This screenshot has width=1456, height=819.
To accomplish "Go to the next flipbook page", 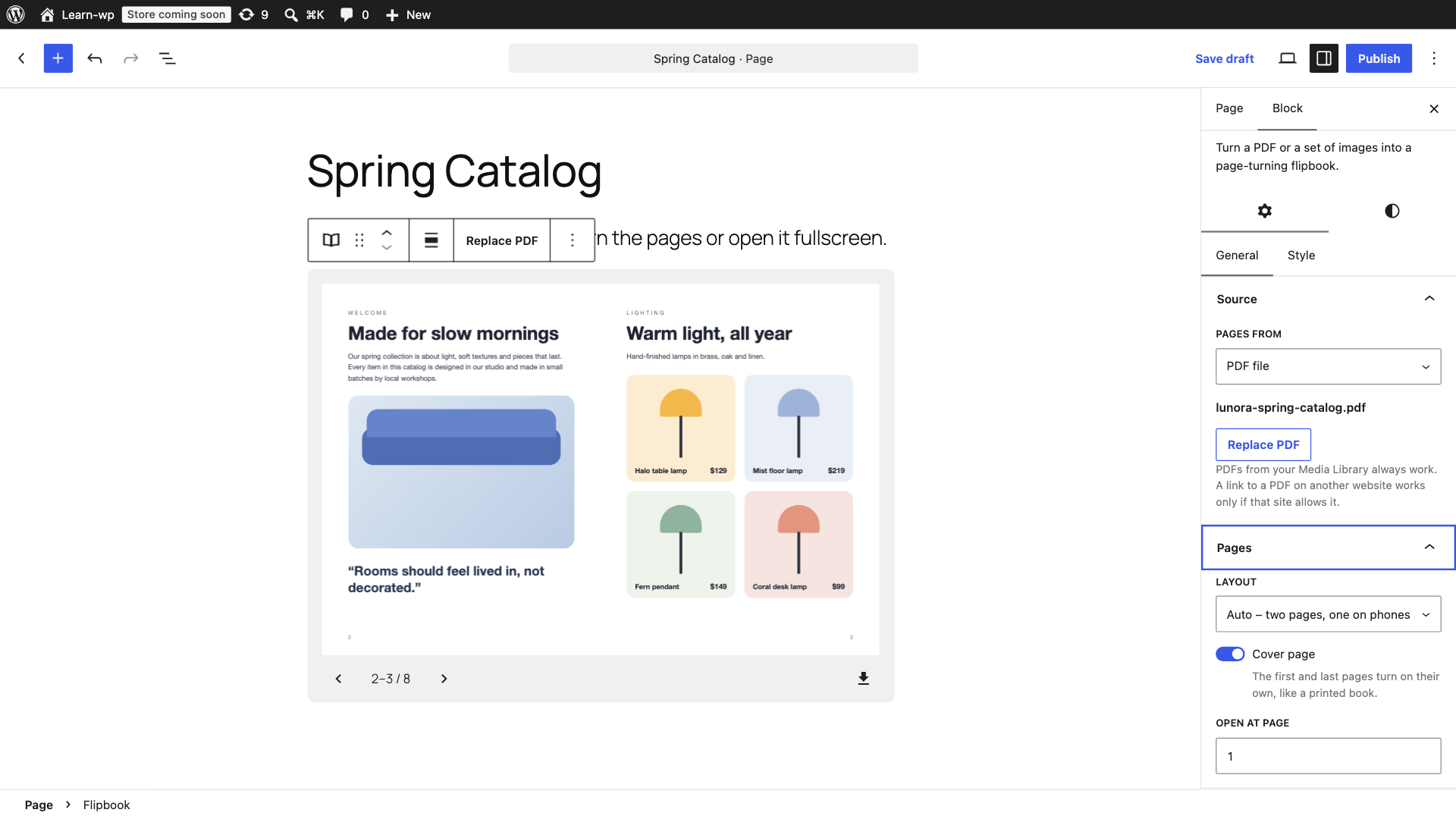I will [x=444, y=679].
